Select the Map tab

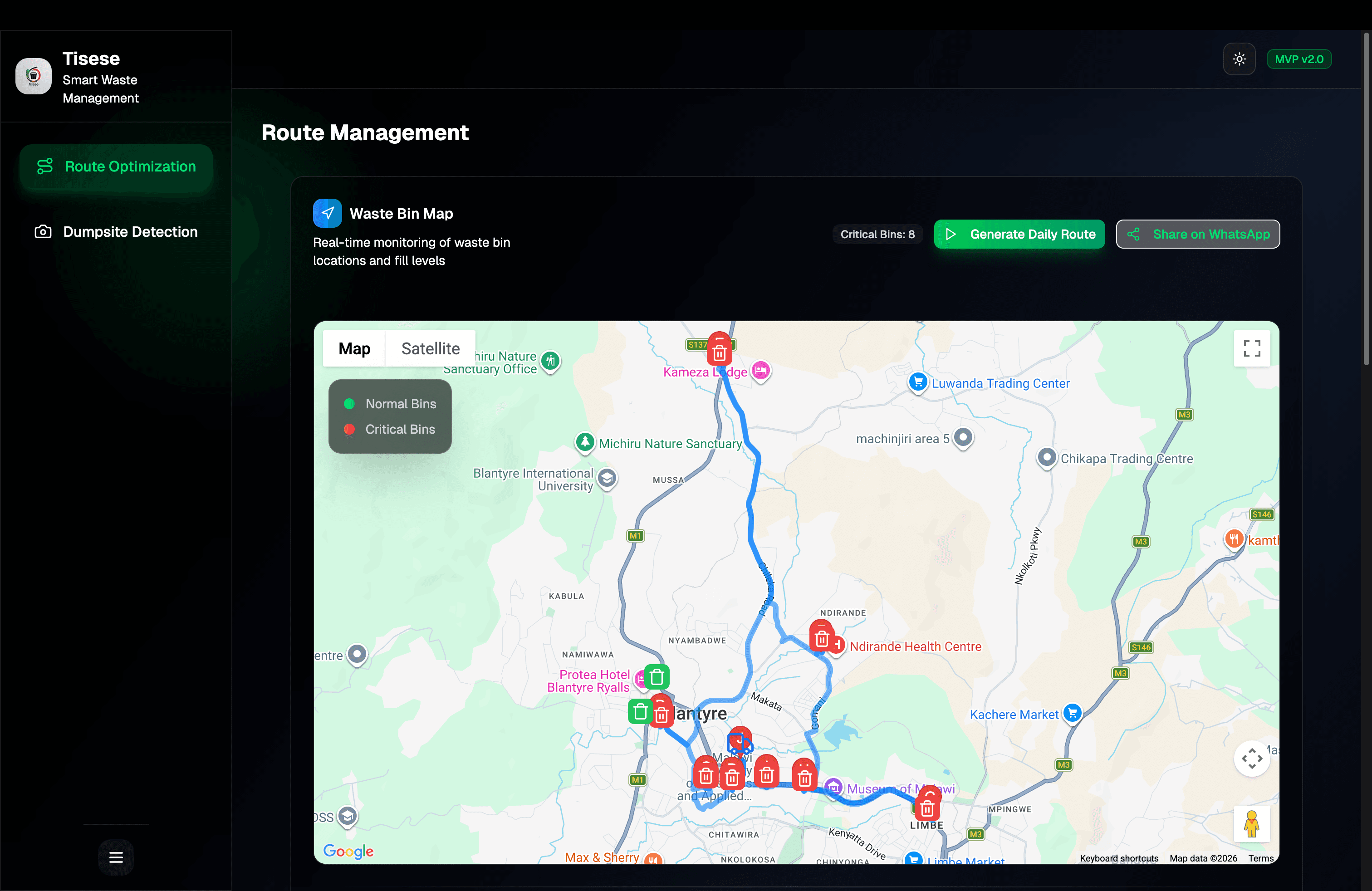tap(354, 348)
